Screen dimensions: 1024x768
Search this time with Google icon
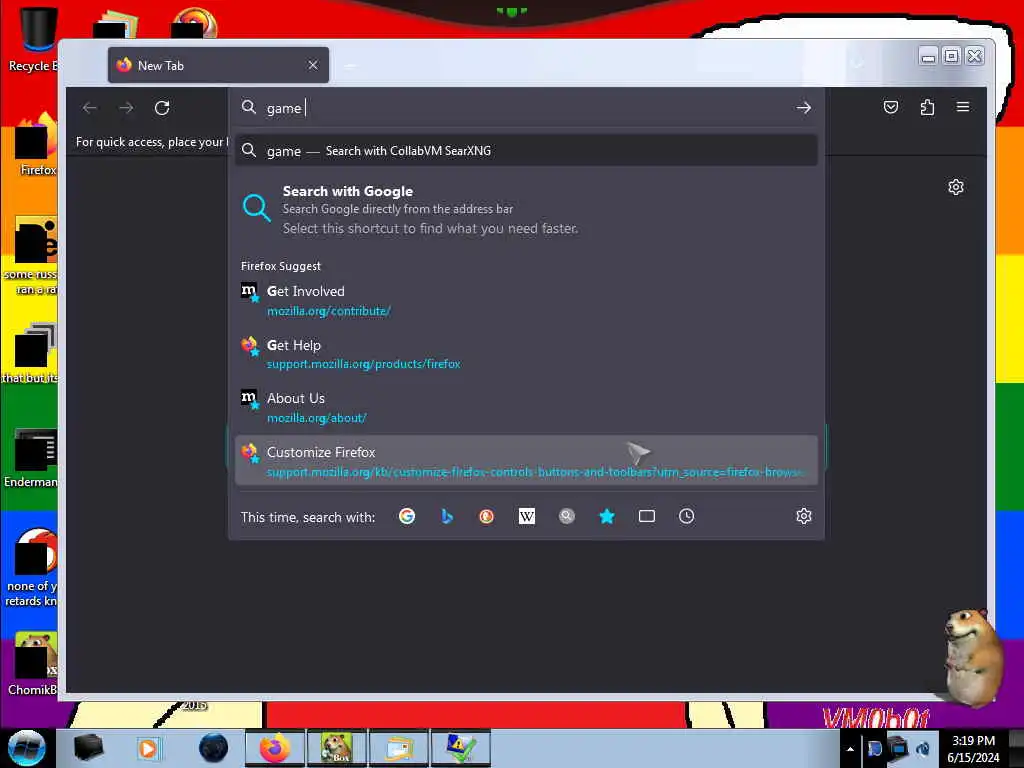coord(407,517)
